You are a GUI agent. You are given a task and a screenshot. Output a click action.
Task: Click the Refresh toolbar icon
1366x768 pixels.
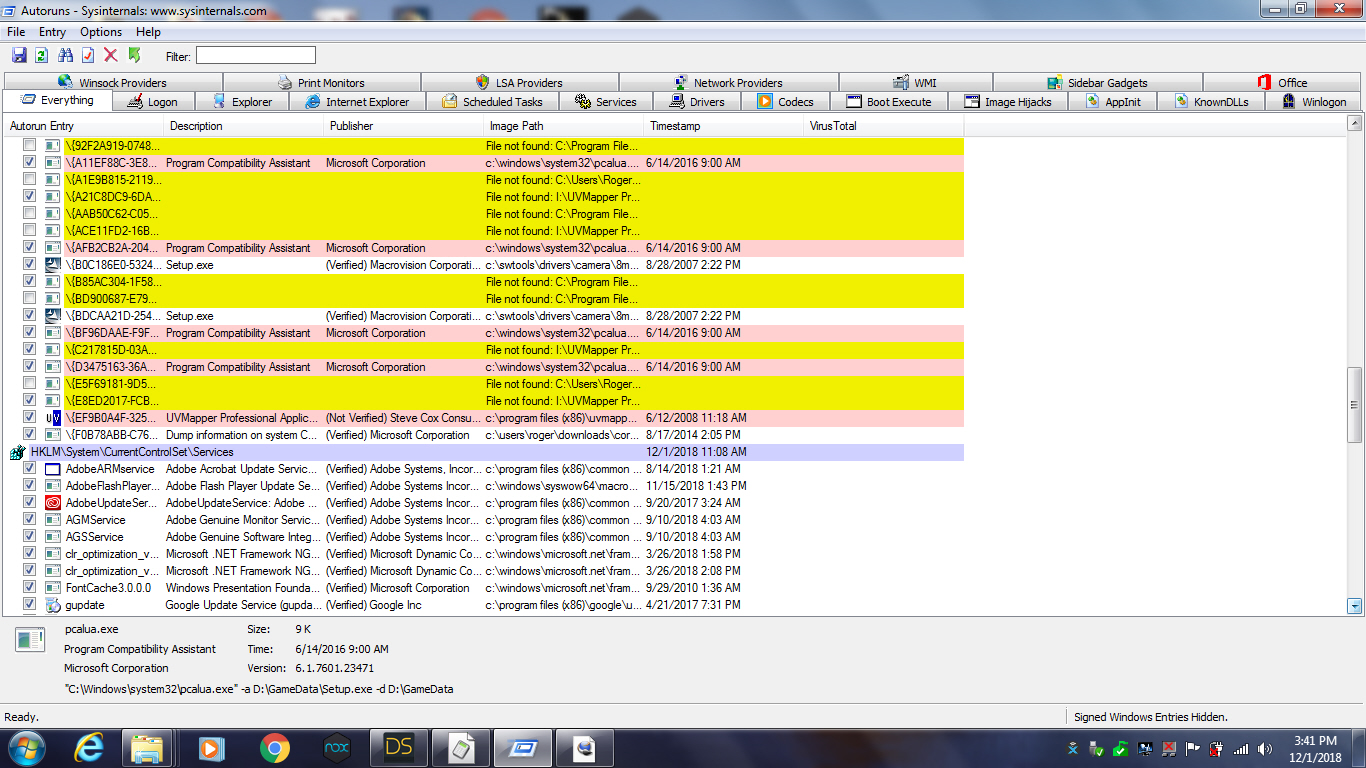(42, 55)
